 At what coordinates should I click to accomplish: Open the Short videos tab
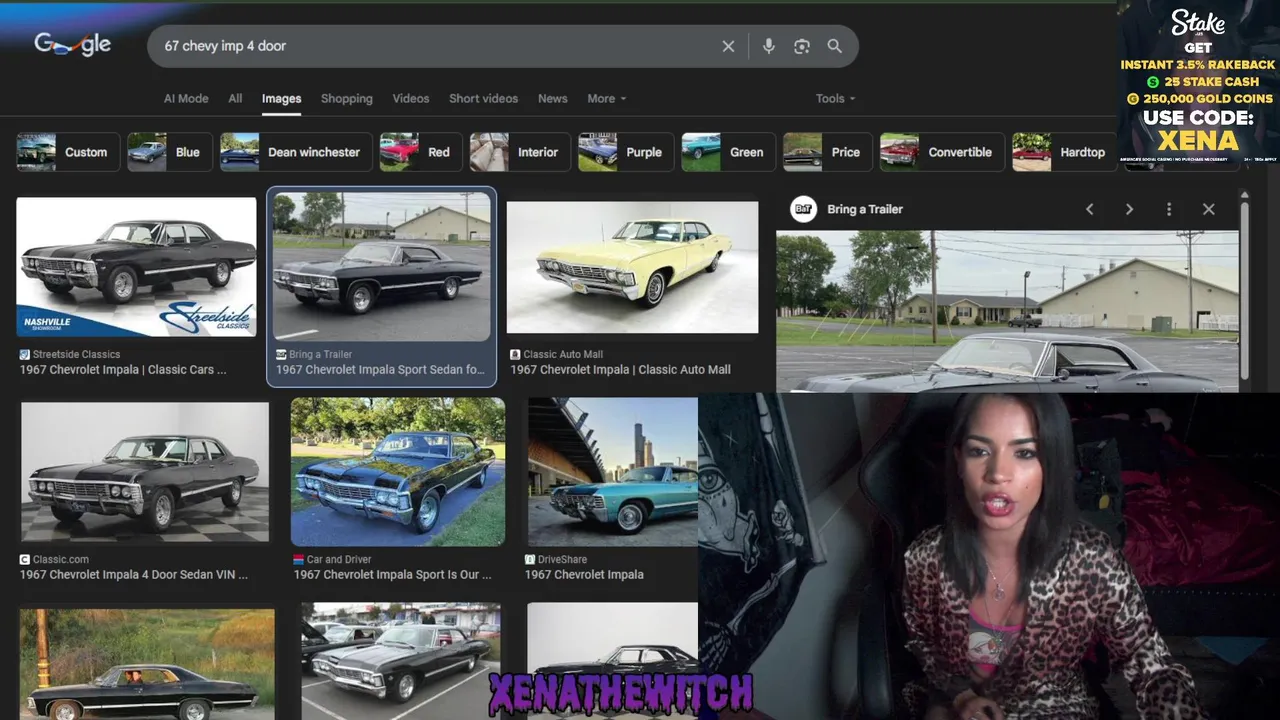[483, 98]
